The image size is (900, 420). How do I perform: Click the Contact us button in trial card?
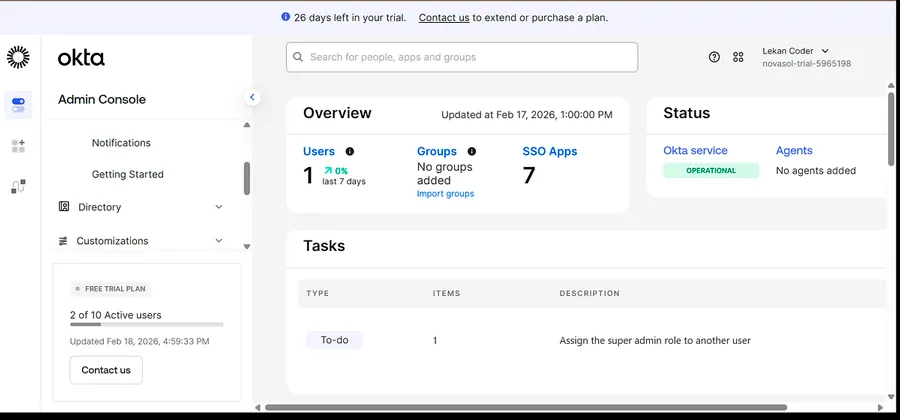[106, 370]
